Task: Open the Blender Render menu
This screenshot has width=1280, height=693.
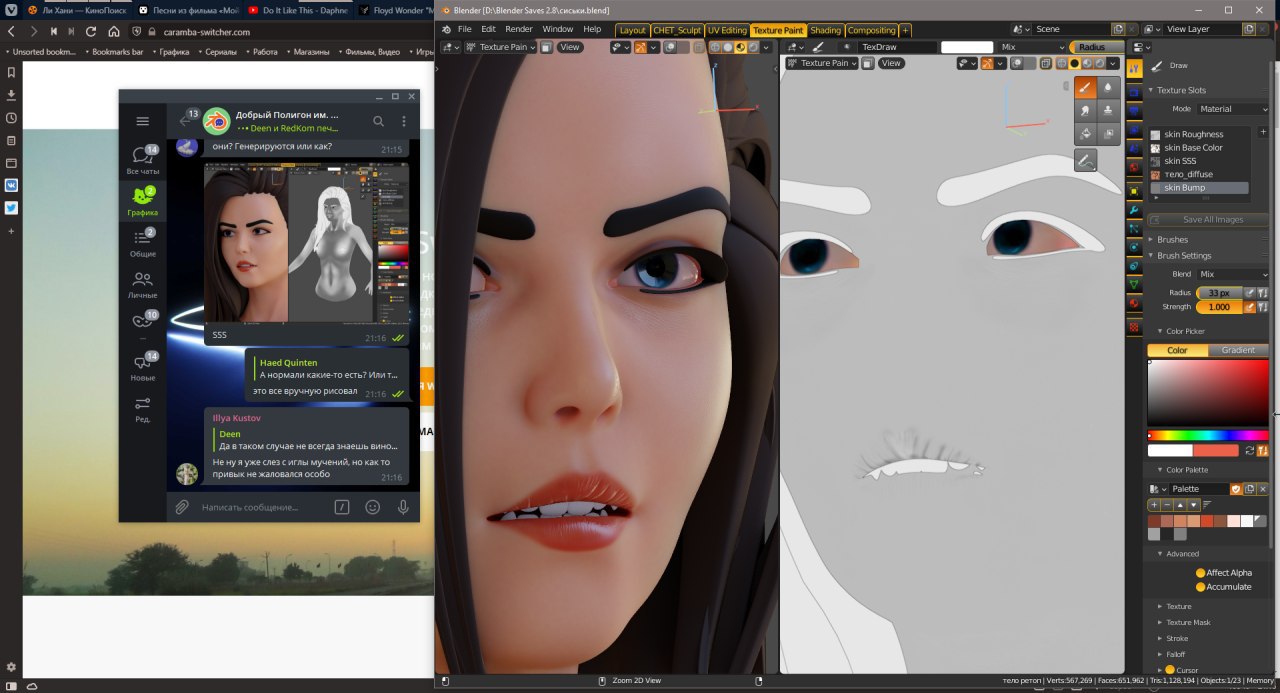Action: click(x=519, y=29)
